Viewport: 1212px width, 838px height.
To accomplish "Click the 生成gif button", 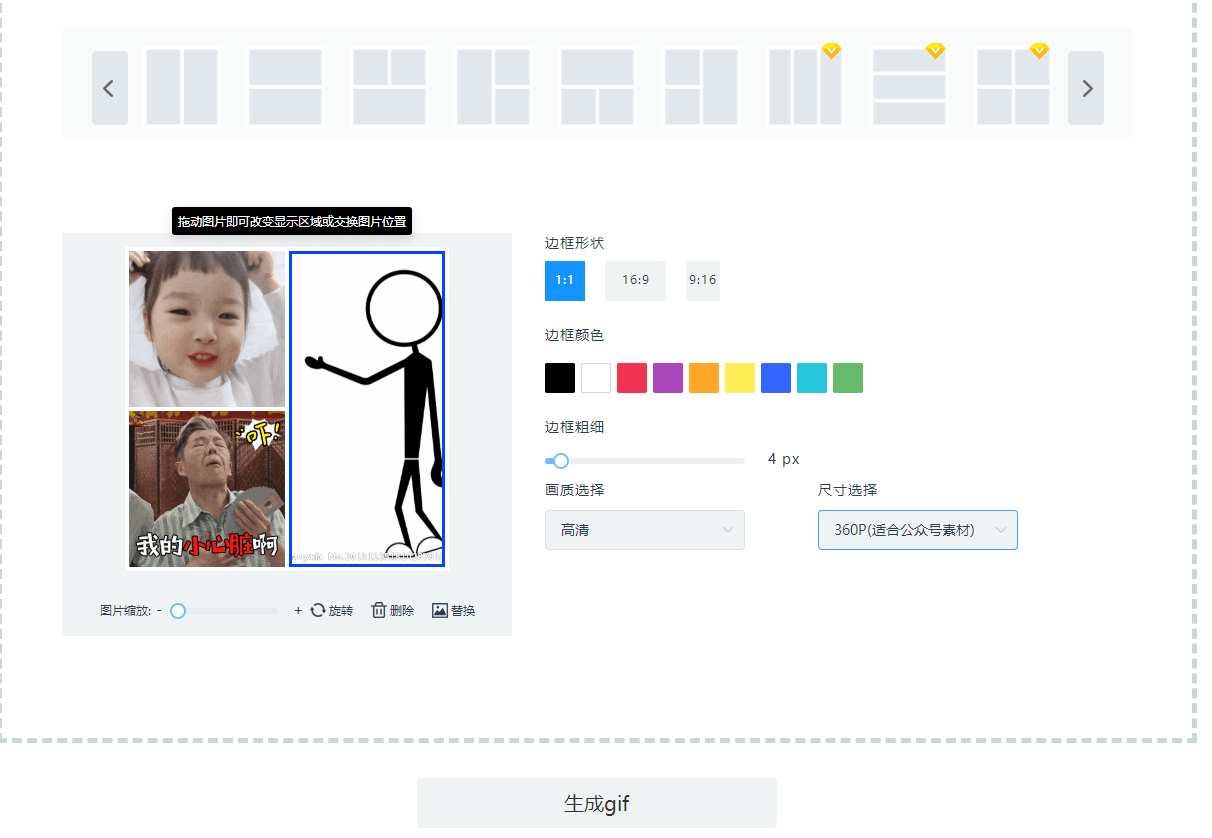I will (x=597, y=803).
